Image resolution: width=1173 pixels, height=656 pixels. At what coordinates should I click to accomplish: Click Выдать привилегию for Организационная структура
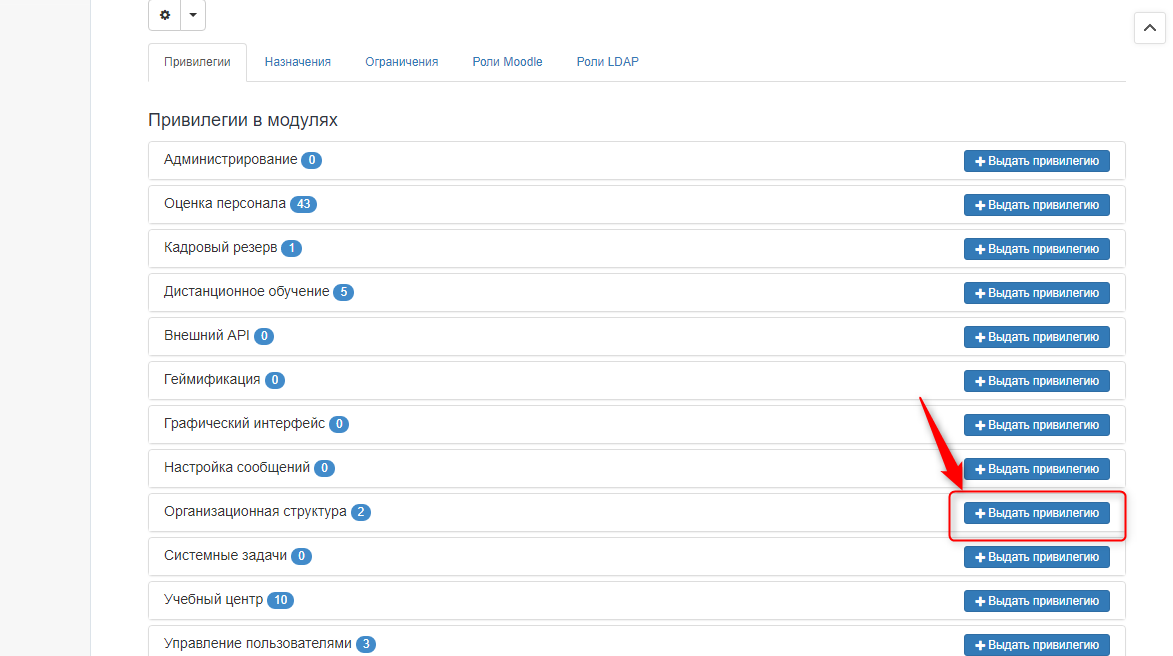click(x=1036, y=513)
